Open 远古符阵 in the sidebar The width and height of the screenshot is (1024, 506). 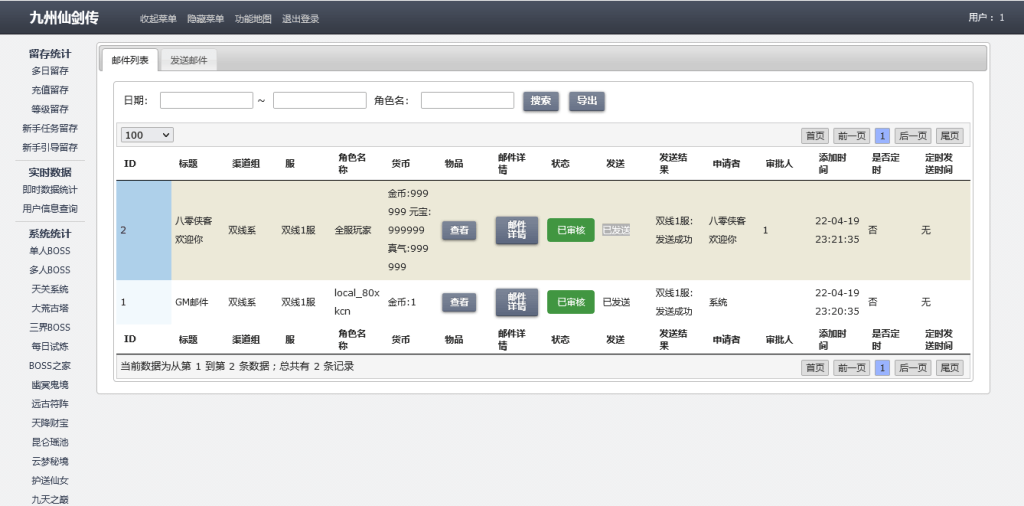click(x=50, y=404)
